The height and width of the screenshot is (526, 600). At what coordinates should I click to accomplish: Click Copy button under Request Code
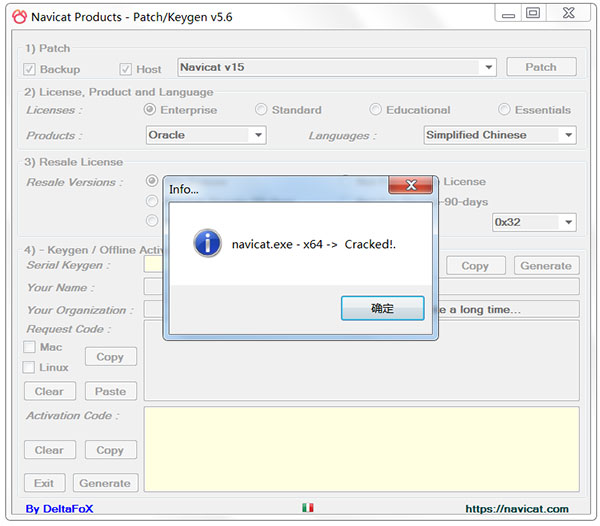(111, 357)
